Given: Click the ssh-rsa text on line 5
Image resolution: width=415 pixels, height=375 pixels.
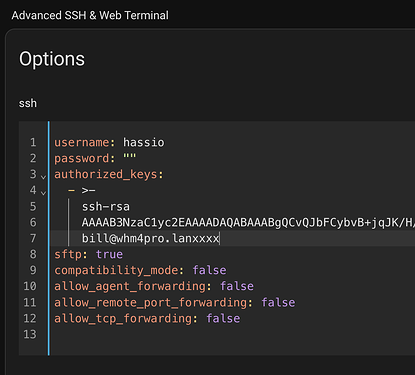Looking at the screenshot, I should 106,207.
